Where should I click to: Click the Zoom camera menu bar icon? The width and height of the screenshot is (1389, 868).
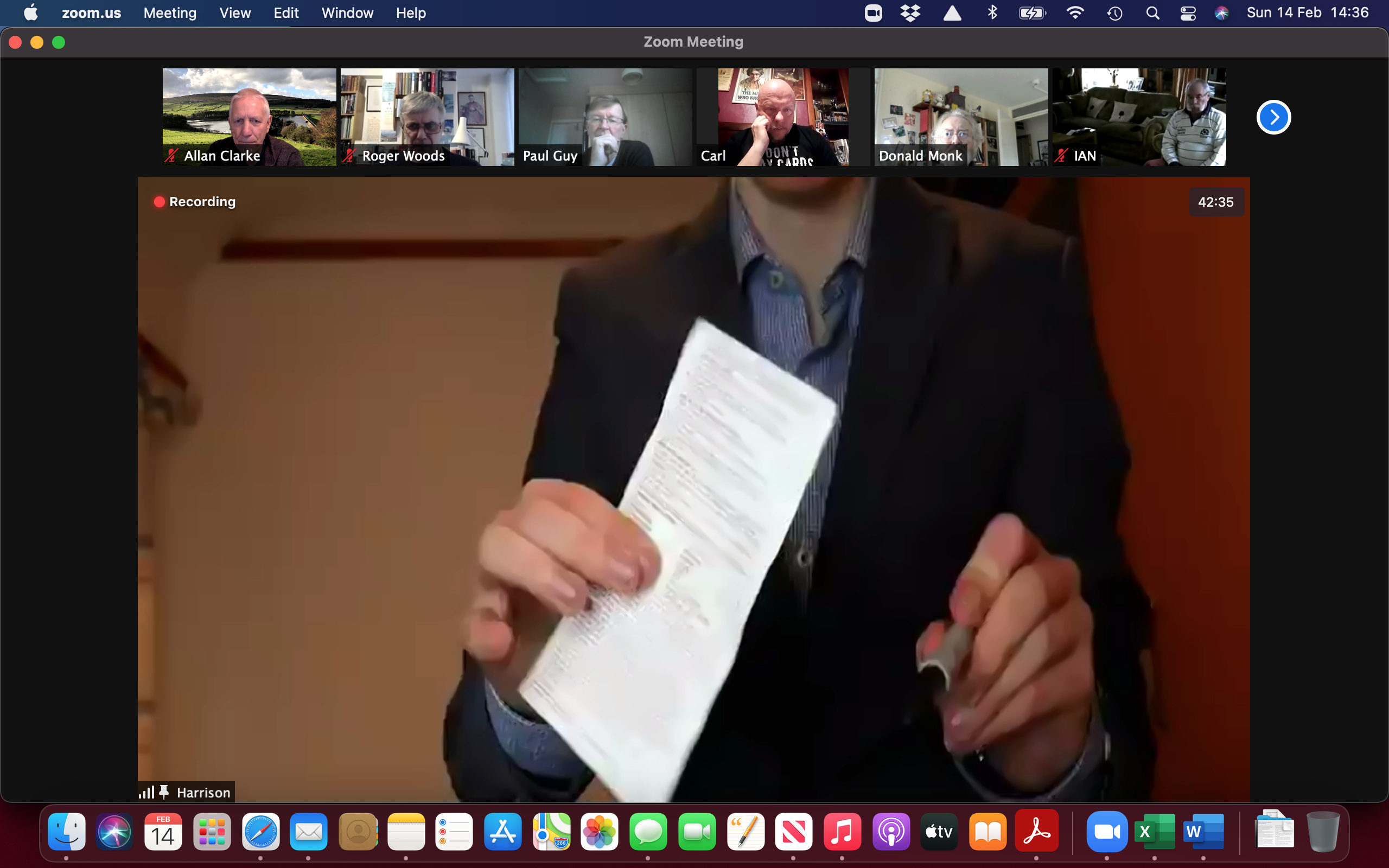873,12
